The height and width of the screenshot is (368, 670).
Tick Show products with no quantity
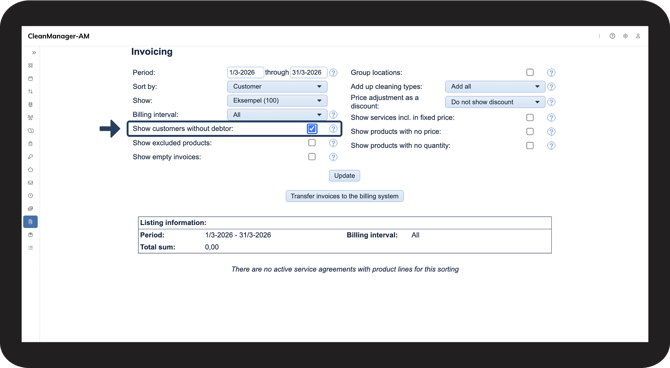point(530,146)
